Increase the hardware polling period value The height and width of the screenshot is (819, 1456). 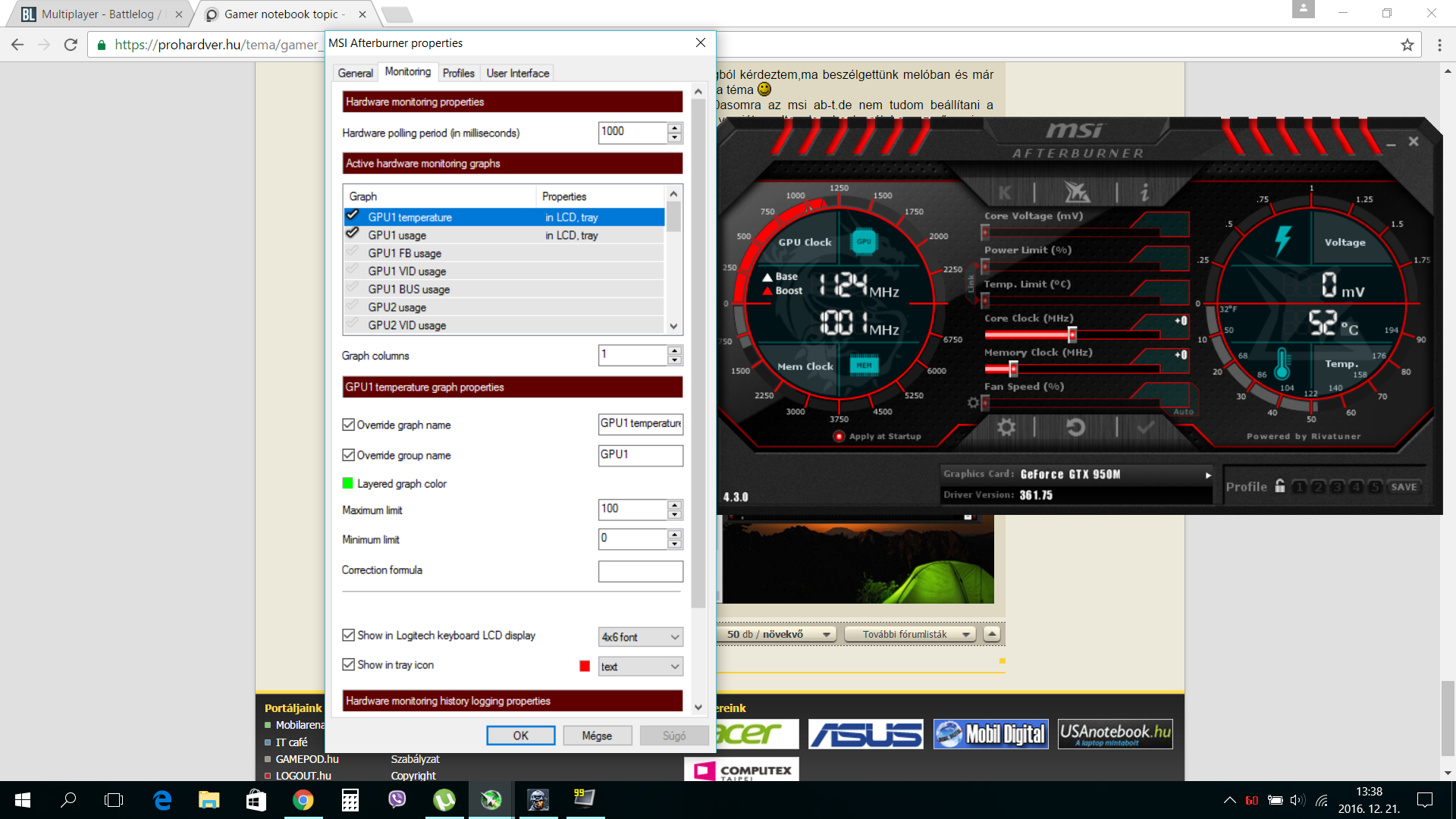click(x=674, y=127)
